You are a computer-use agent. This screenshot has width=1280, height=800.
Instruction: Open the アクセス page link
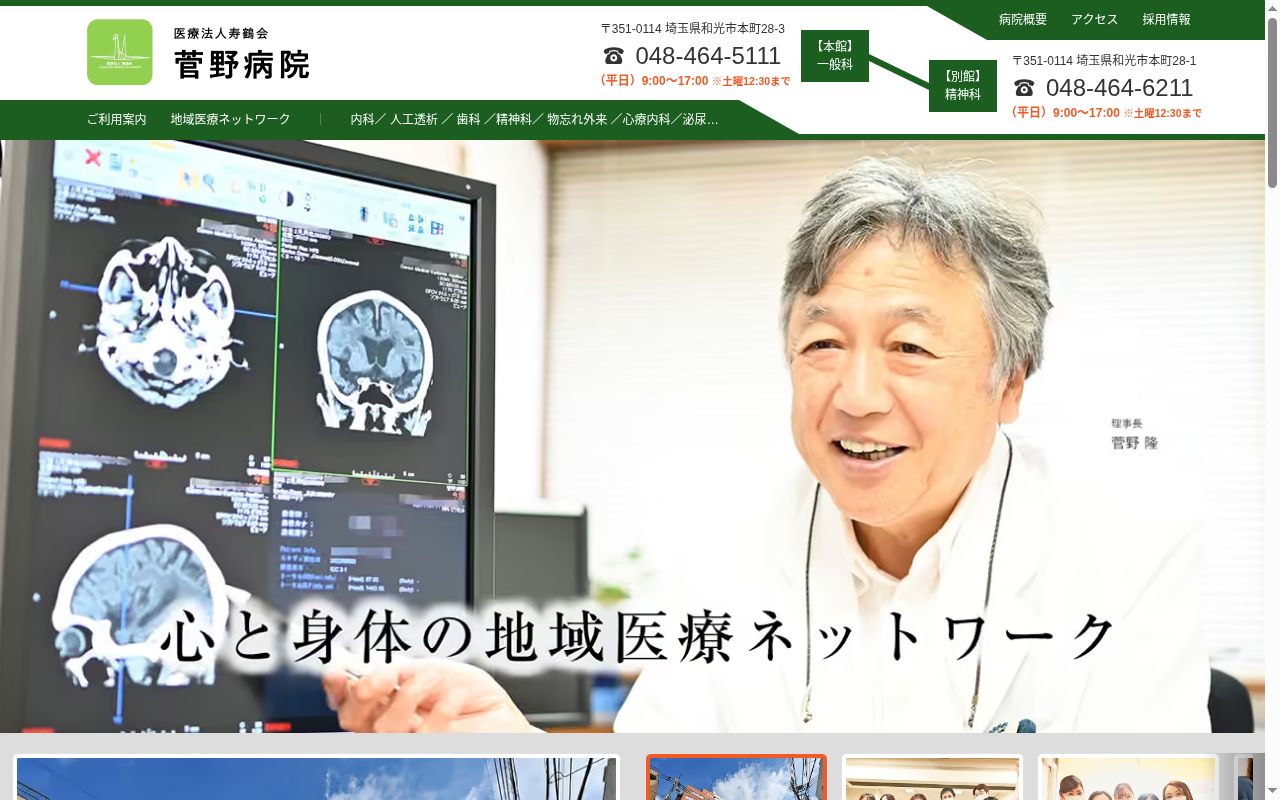1095,20
